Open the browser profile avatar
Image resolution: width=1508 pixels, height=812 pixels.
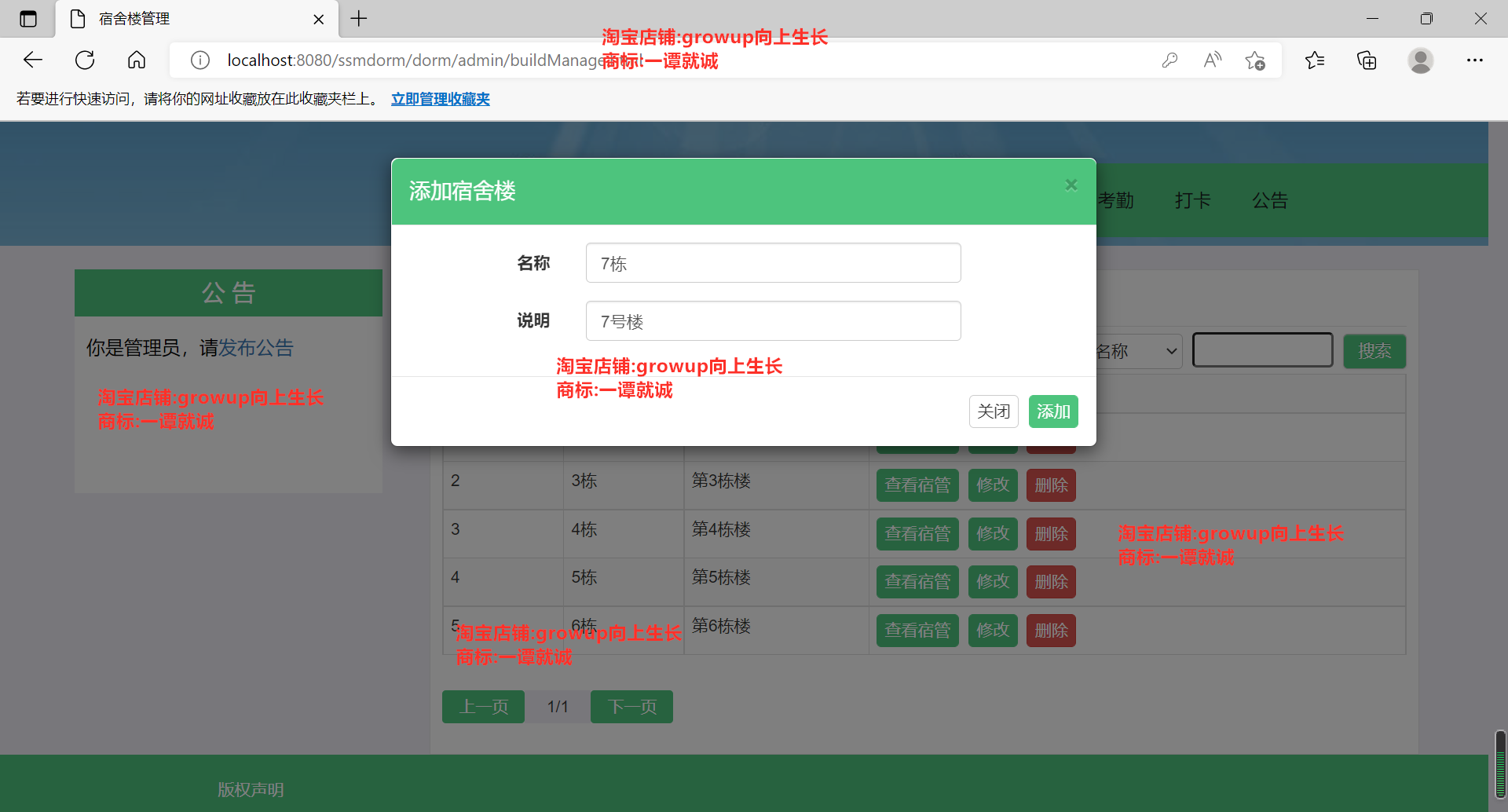point(1420,60)
